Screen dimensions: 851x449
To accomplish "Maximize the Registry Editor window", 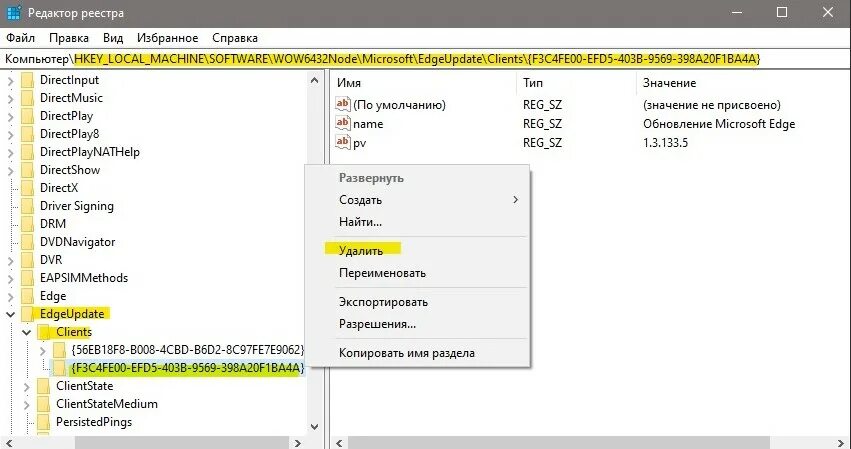I will (782, 12).
